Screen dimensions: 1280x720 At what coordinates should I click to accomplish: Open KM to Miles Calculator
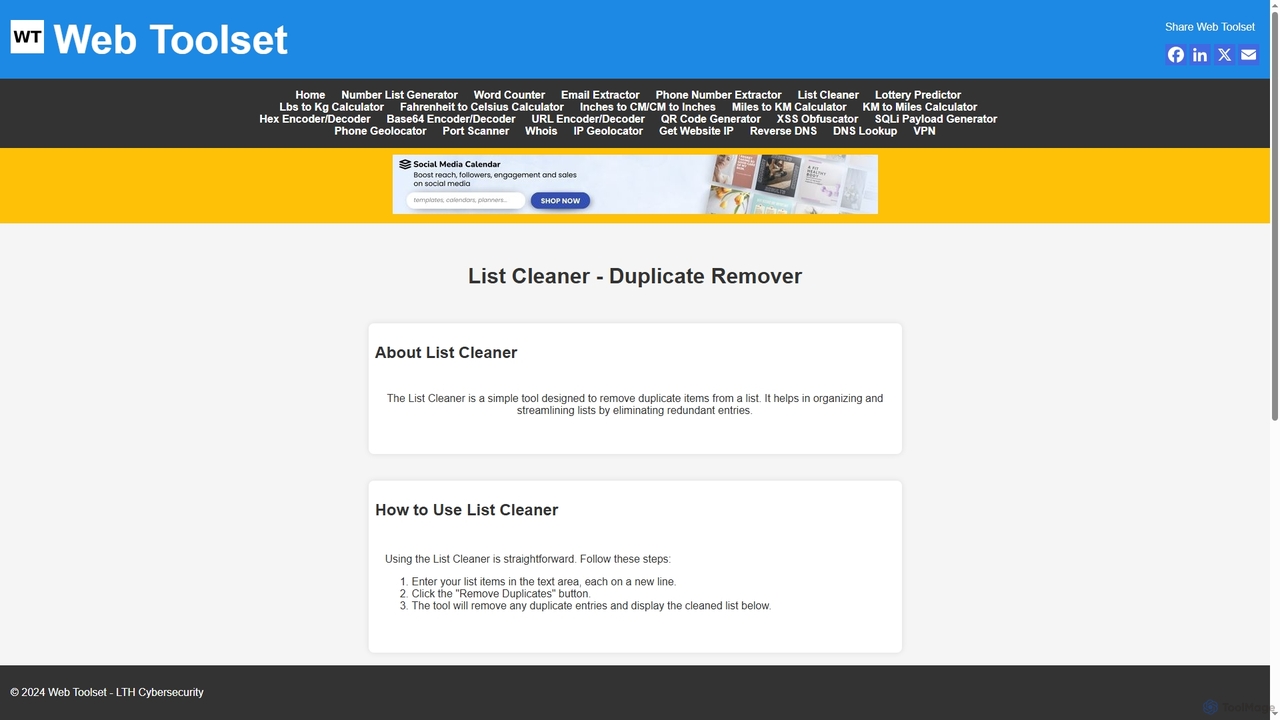(x=920, y=107)
